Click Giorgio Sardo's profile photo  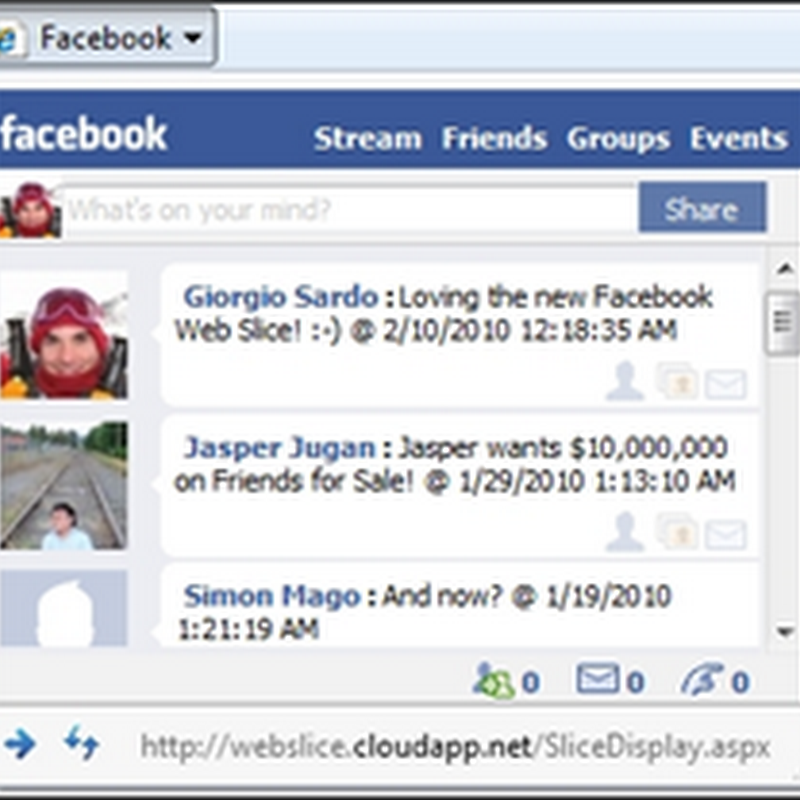click(64, 335)
